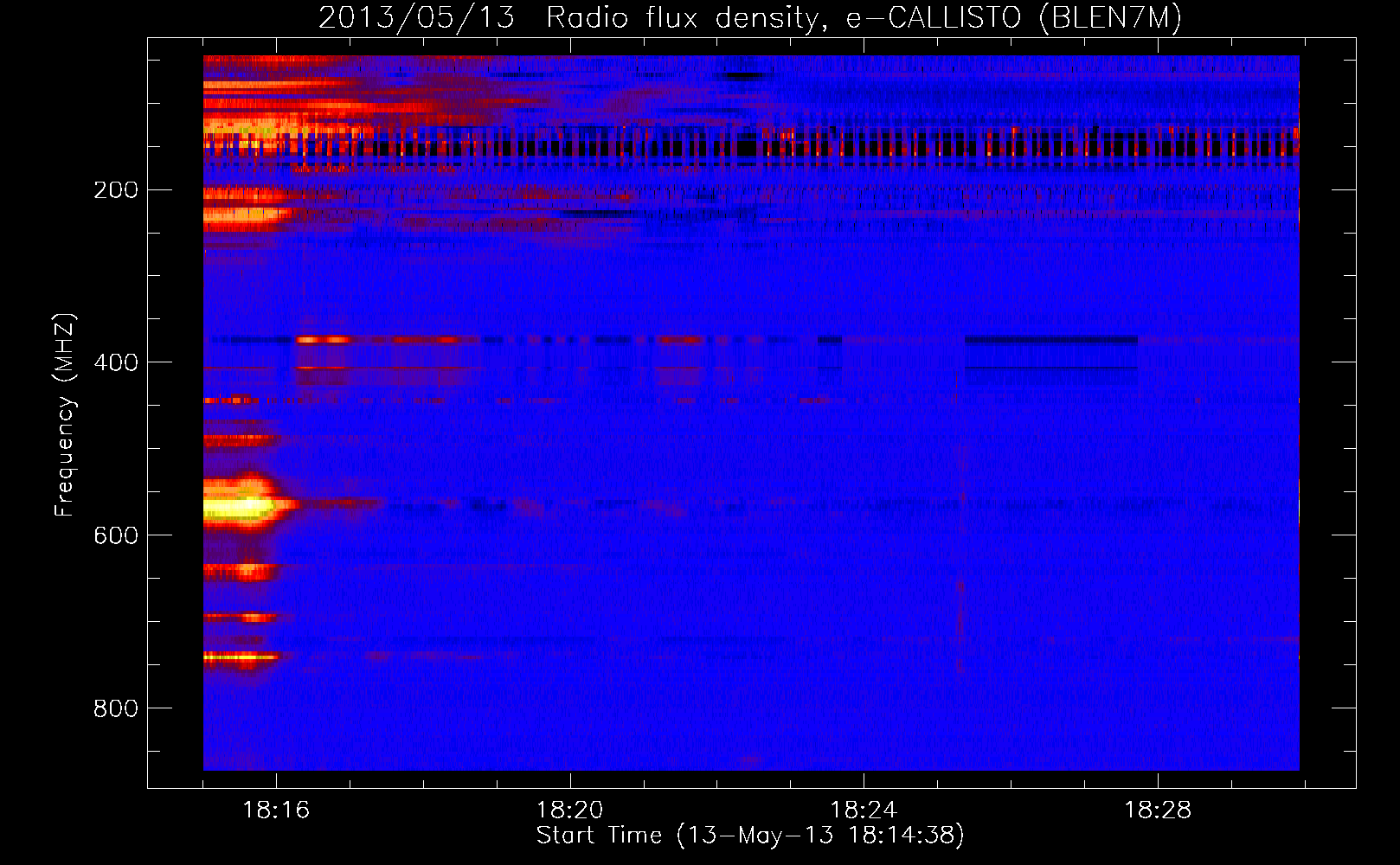Click the 18:20 time tick label
The image size is (1400, 865).
pyautogui.click(x=570, y=811)
